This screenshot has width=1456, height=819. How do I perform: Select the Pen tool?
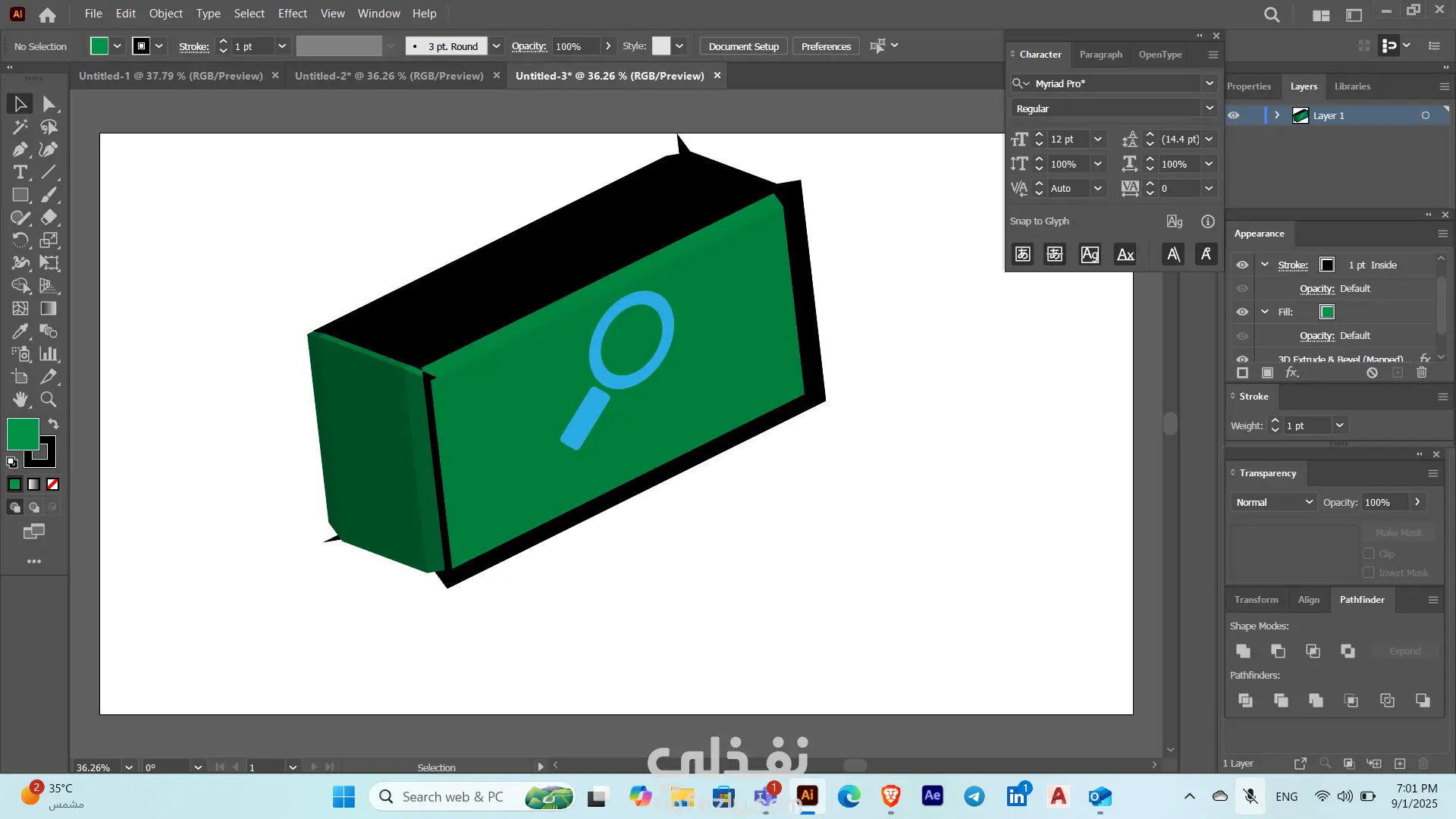click(x=20, y=149)
